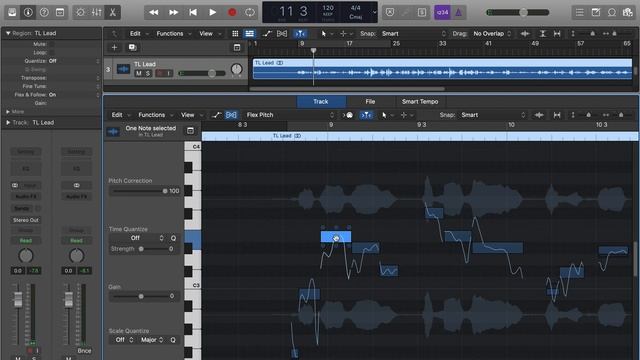The width and height of the screenshot is (640, 360).
Task: Open the editor View menu
Action: [191, 115]
